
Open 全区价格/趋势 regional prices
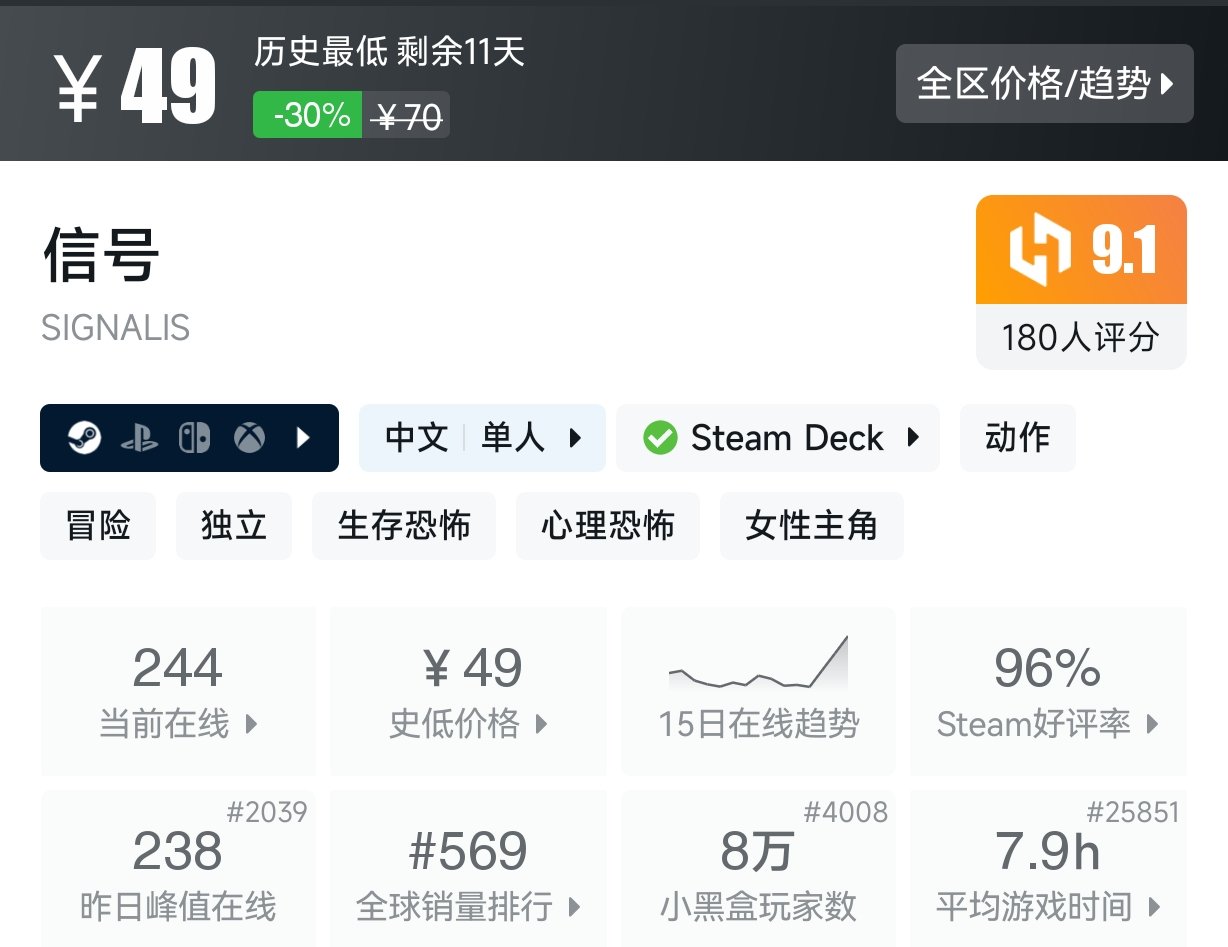(x=1044, y=84)
